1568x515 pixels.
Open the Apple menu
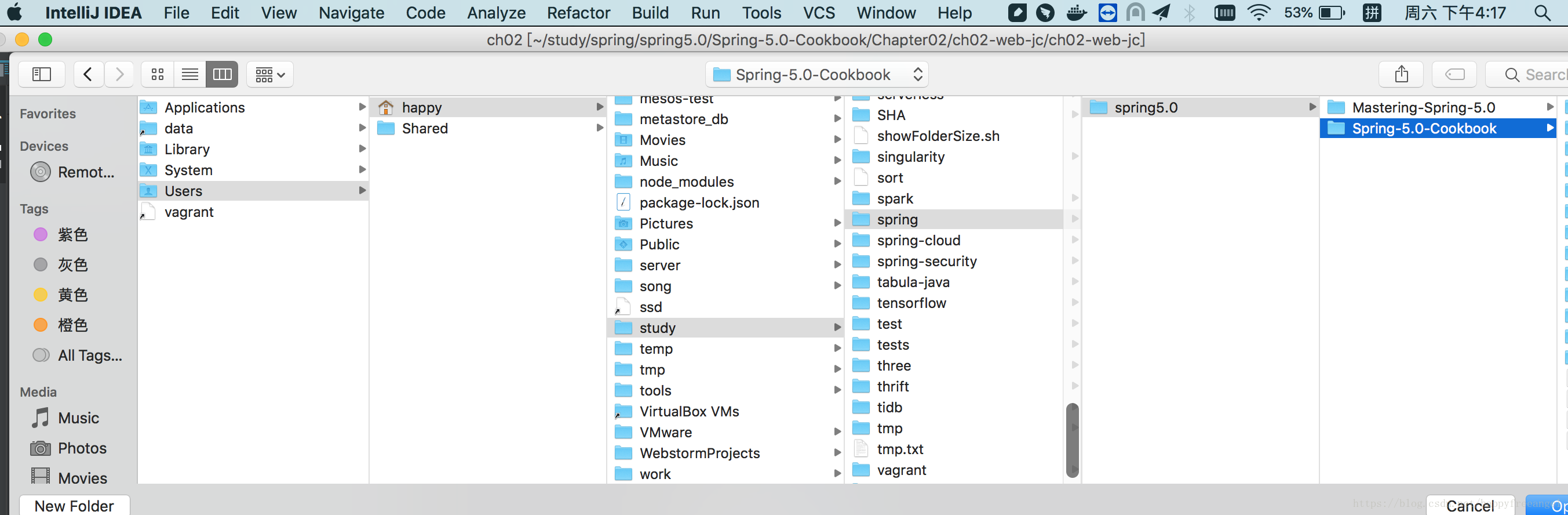click(x=14, y=12)
